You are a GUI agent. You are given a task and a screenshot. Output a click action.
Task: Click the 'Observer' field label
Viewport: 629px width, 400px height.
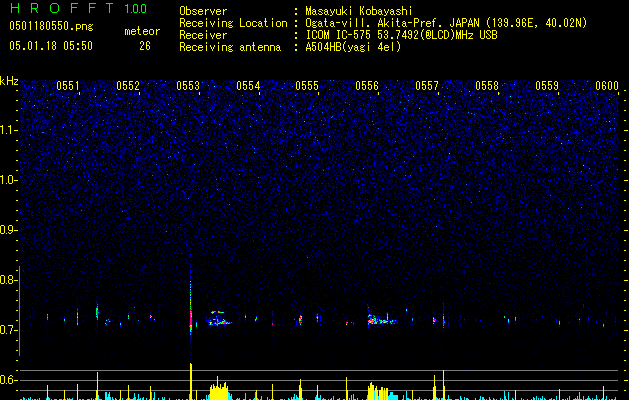click(x=203, y=11)
